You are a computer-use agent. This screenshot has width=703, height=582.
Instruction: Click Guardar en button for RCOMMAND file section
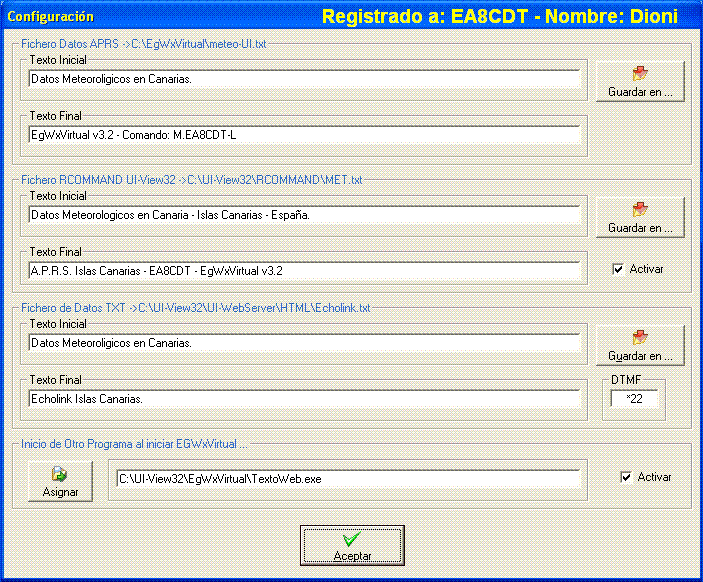[x=640, y=217]
